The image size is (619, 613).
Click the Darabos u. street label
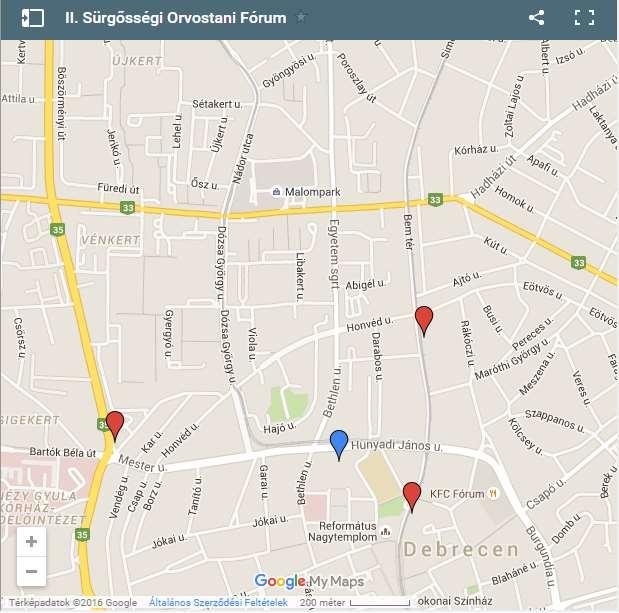tap(377, 357)
